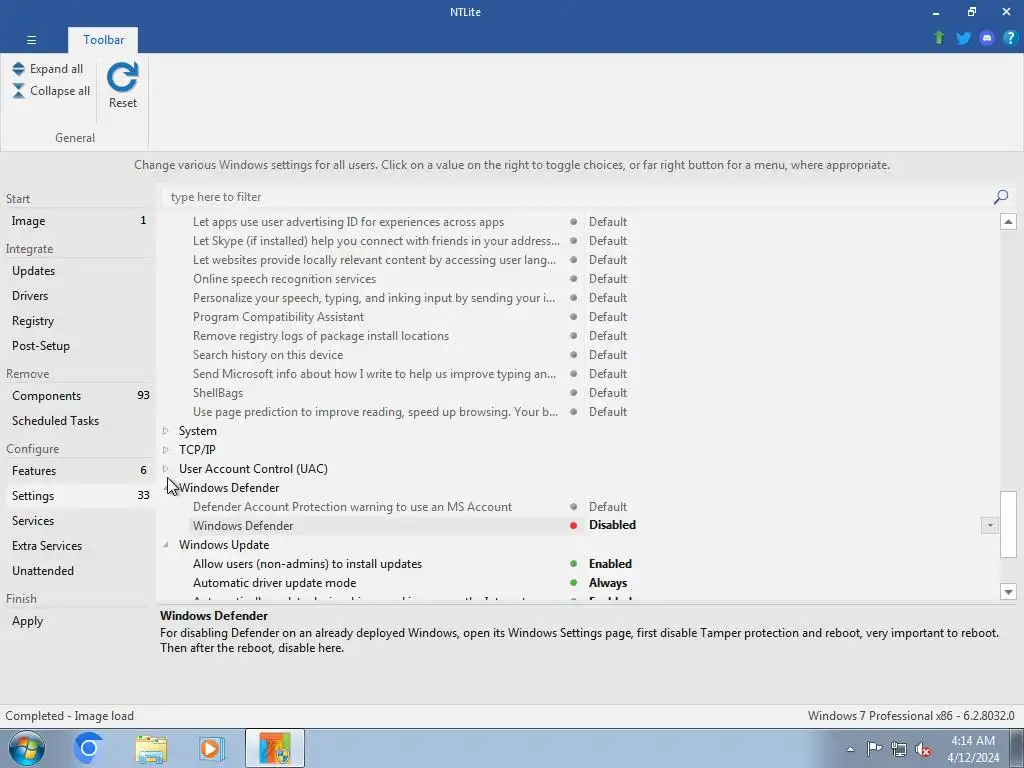Select Let apps use user advertising ID row

coord(348,222)
